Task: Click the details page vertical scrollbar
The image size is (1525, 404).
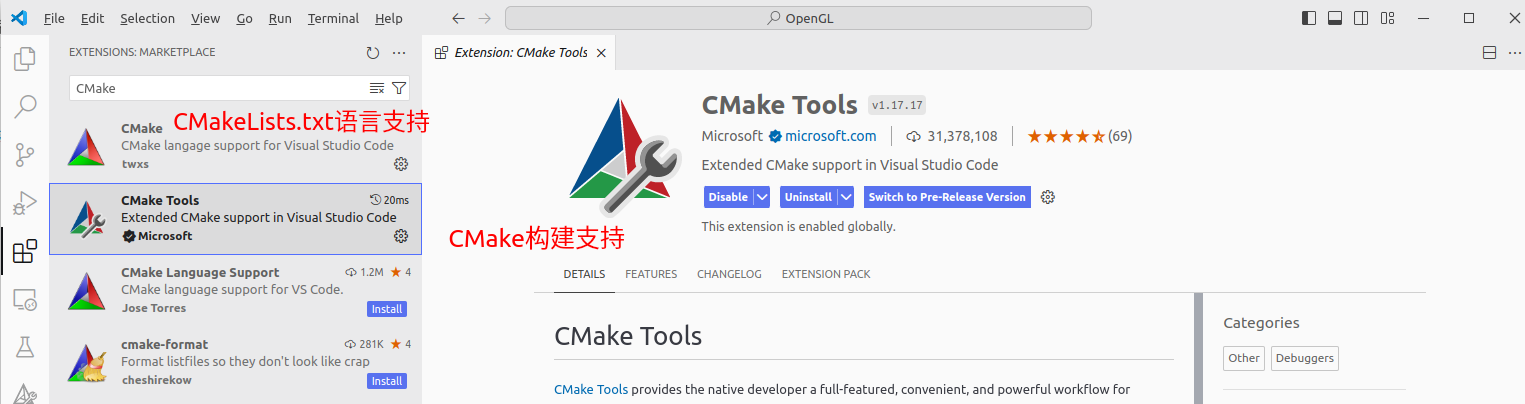Action: tap(1198, 348)
